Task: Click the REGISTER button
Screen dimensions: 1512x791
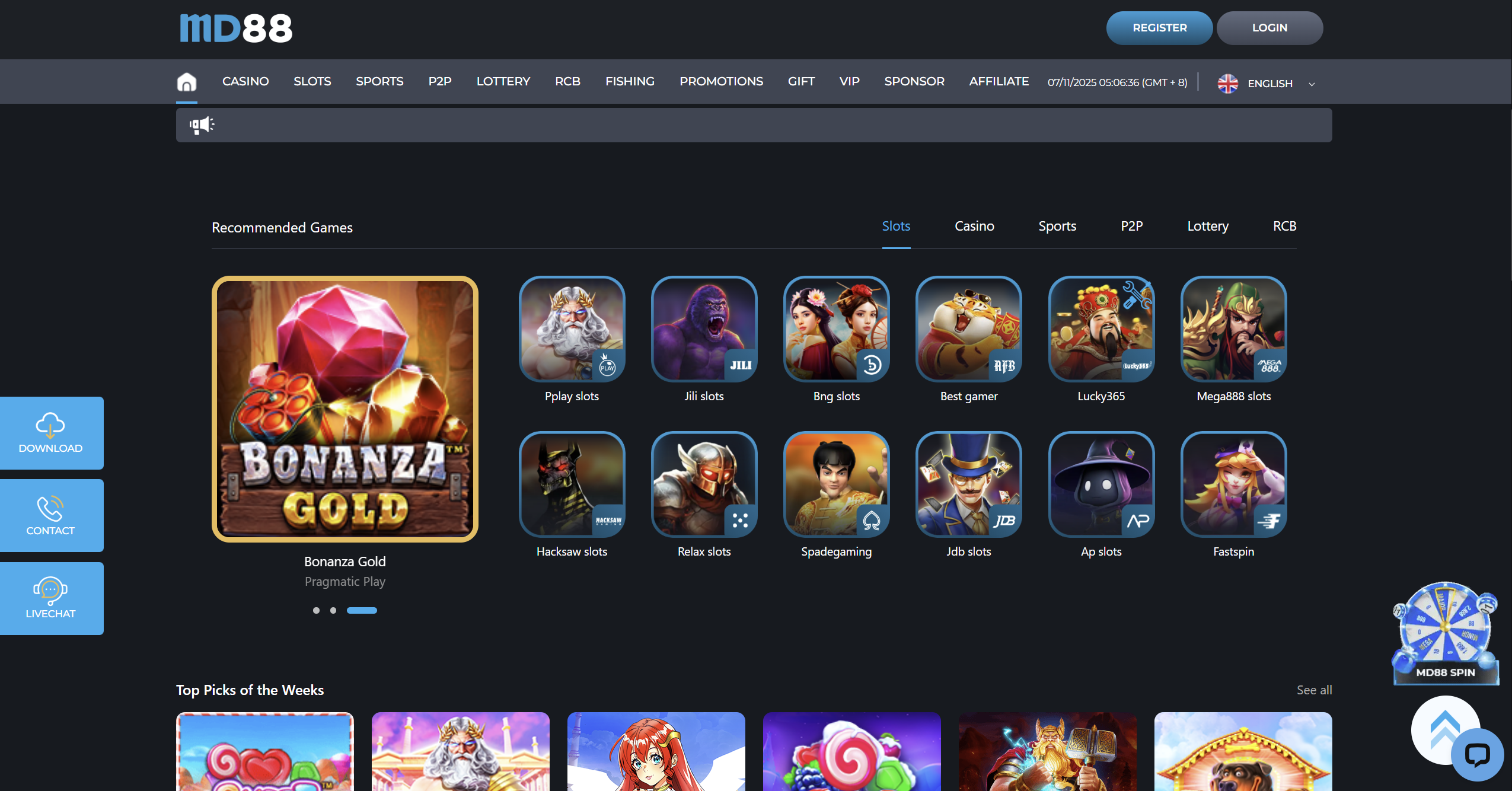Action: tap(1159, 27)
